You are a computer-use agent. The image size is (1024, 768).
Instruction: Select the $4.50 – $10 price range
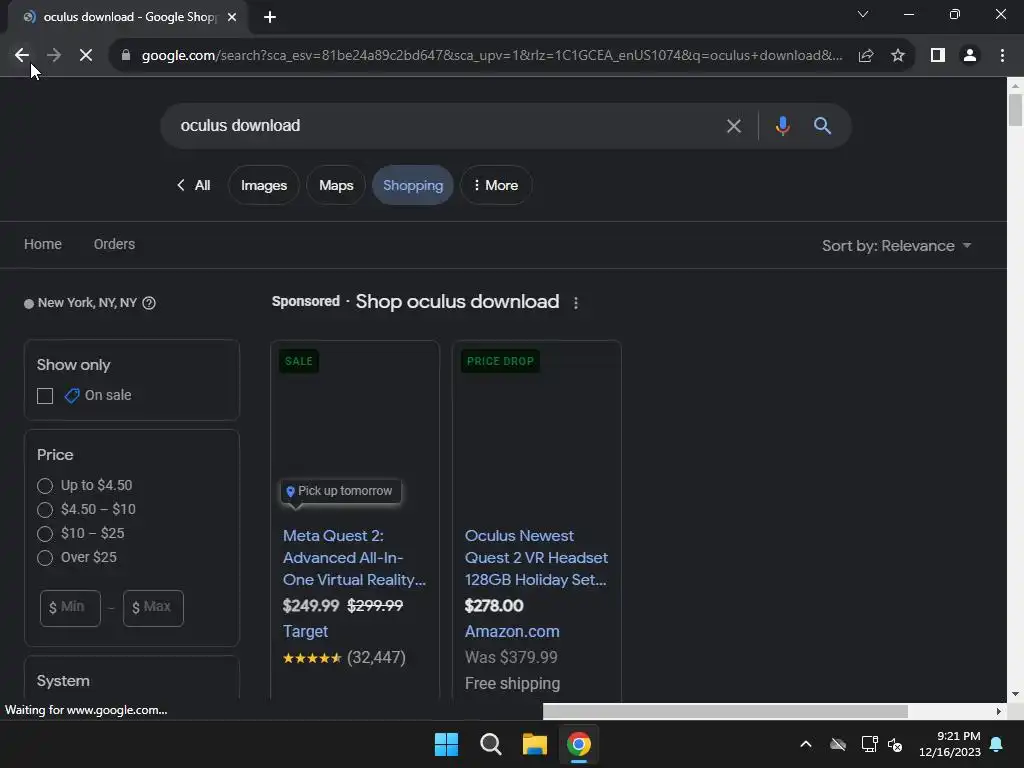pos(45,510)
